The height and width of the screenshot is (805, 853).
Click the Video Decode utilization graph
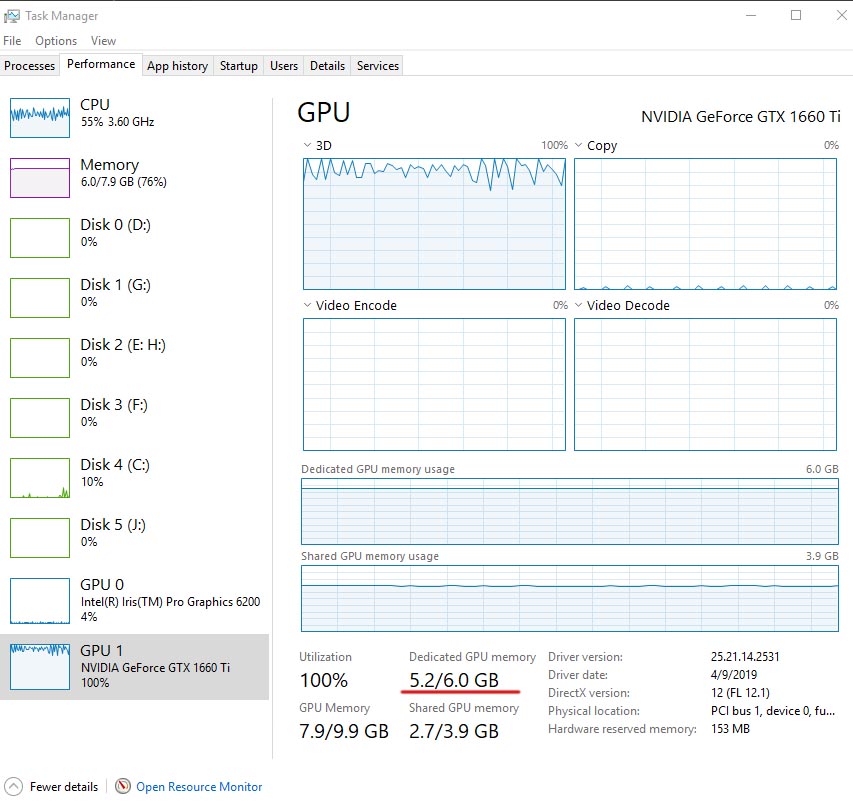point(705,384)
